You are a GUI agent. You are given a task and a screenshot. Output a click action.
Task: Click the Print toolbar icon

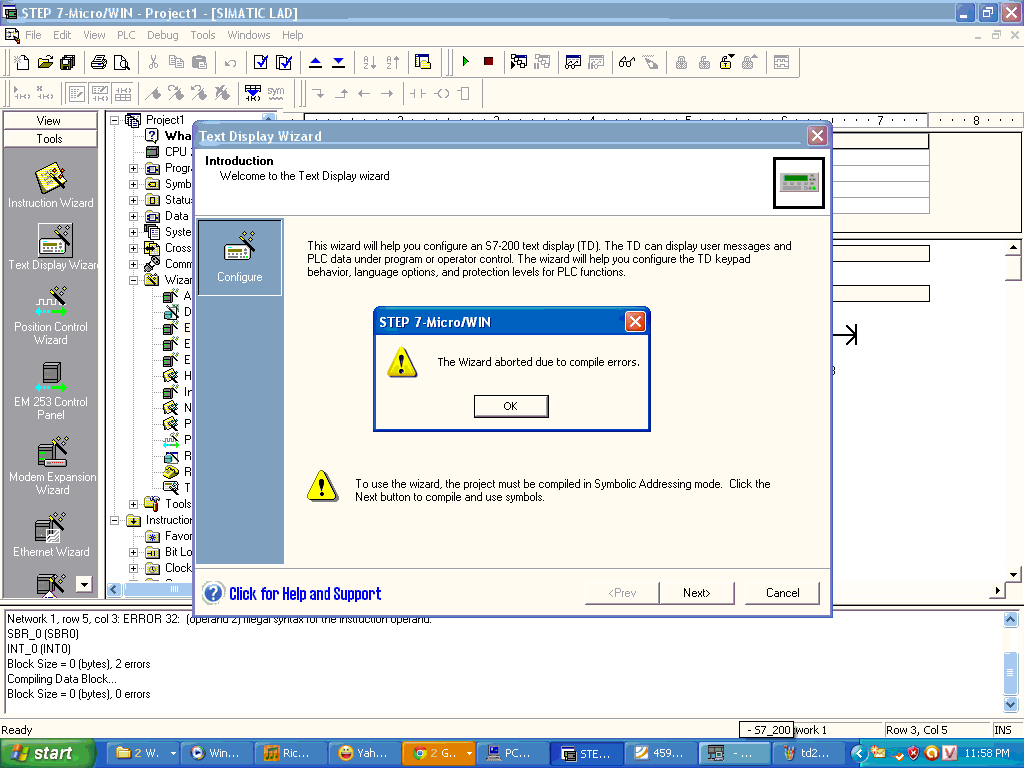pos(99,62)
